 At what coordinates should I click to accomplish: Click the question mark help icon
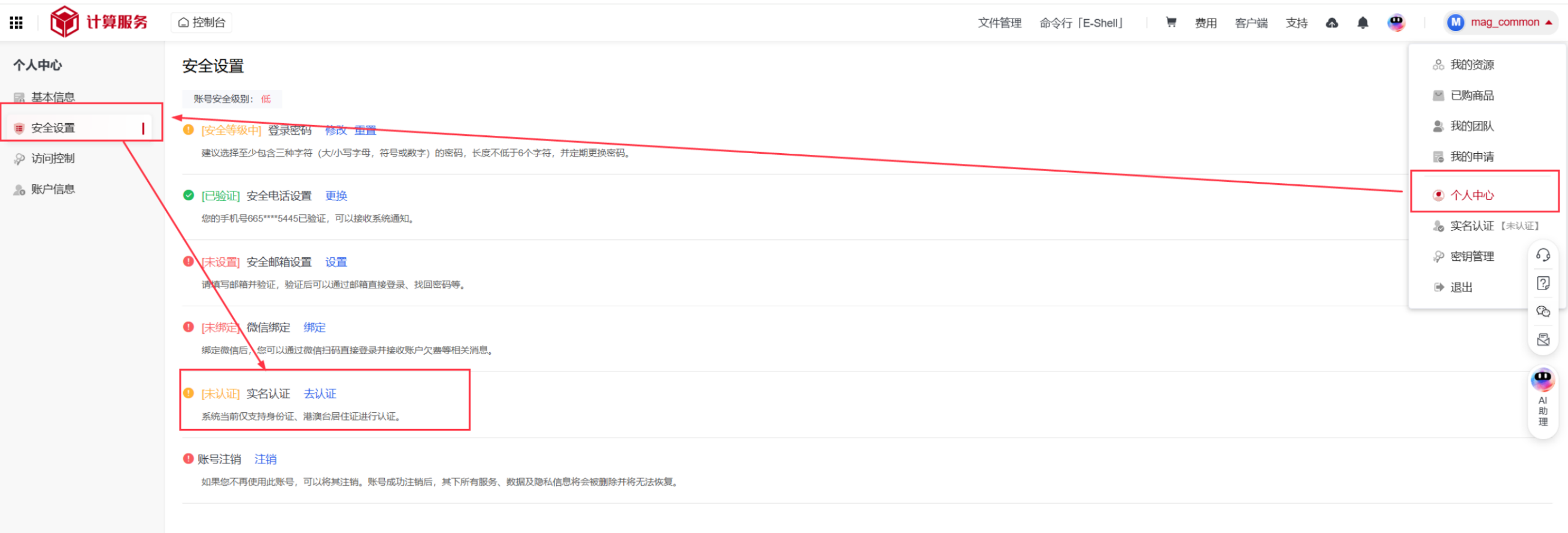1542,283
